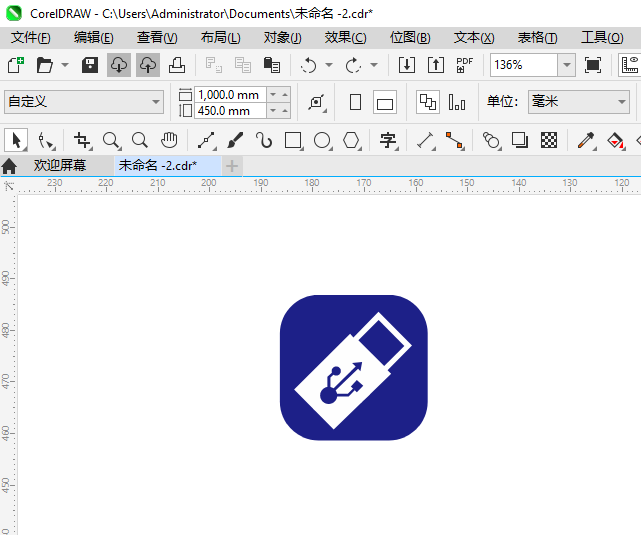The width and height of the screenshot is (641, 535).
Task: Switch to the 欢迎屏幕 tab
Action: coord(60,166)
